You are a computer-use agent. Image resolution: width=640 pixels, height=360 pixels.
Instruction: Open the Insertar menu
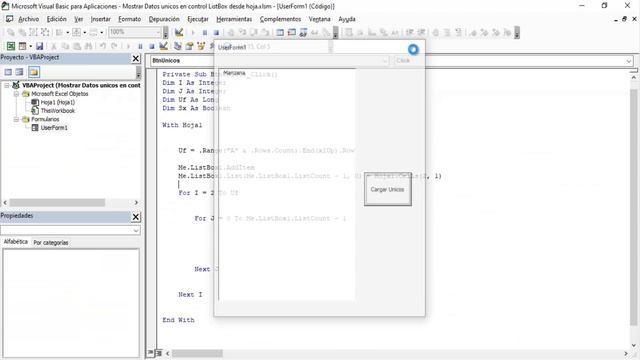[x=100, y=19]
